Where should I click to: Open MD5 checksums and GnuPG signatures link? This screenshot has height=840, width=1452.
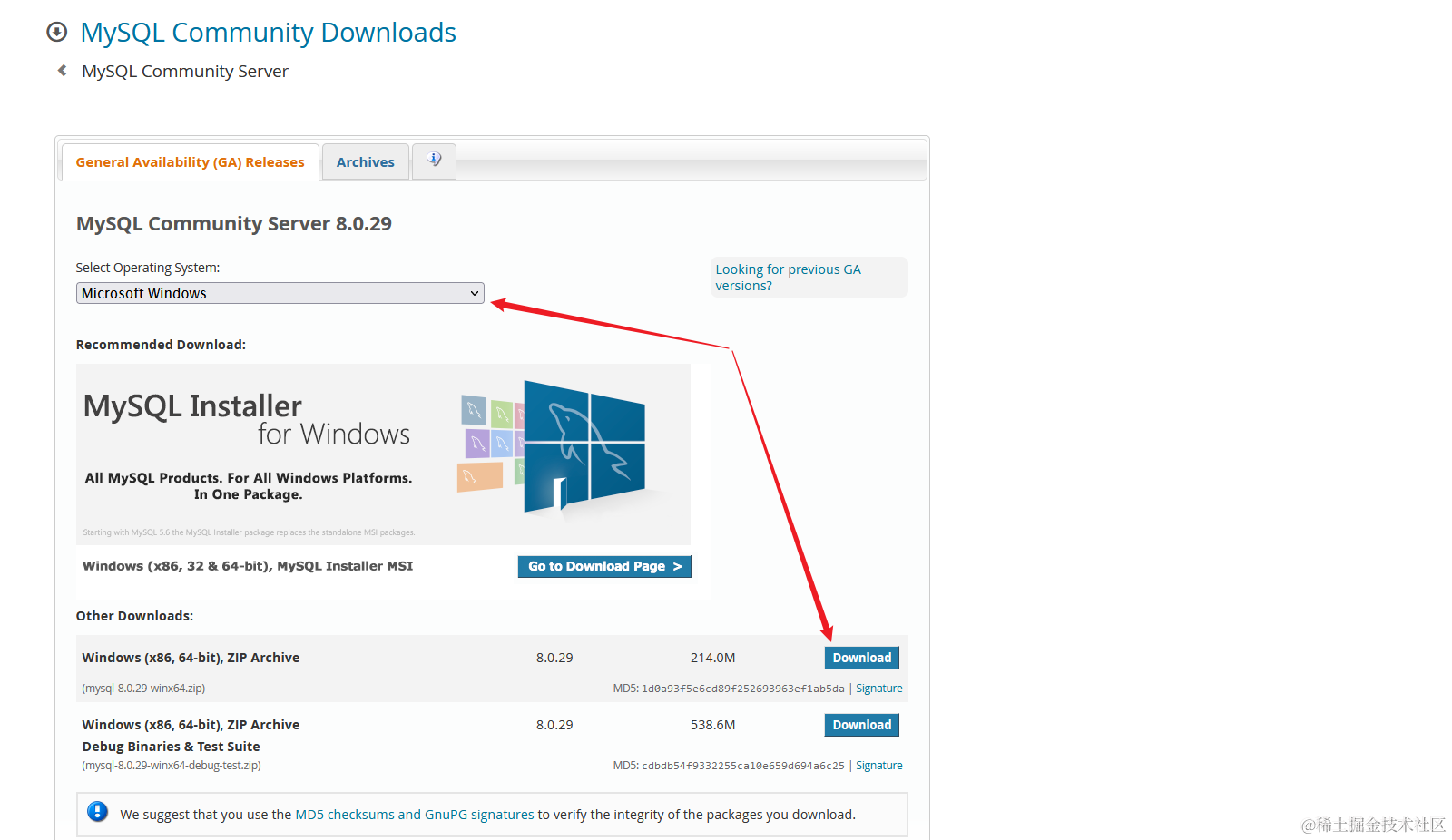415,815
